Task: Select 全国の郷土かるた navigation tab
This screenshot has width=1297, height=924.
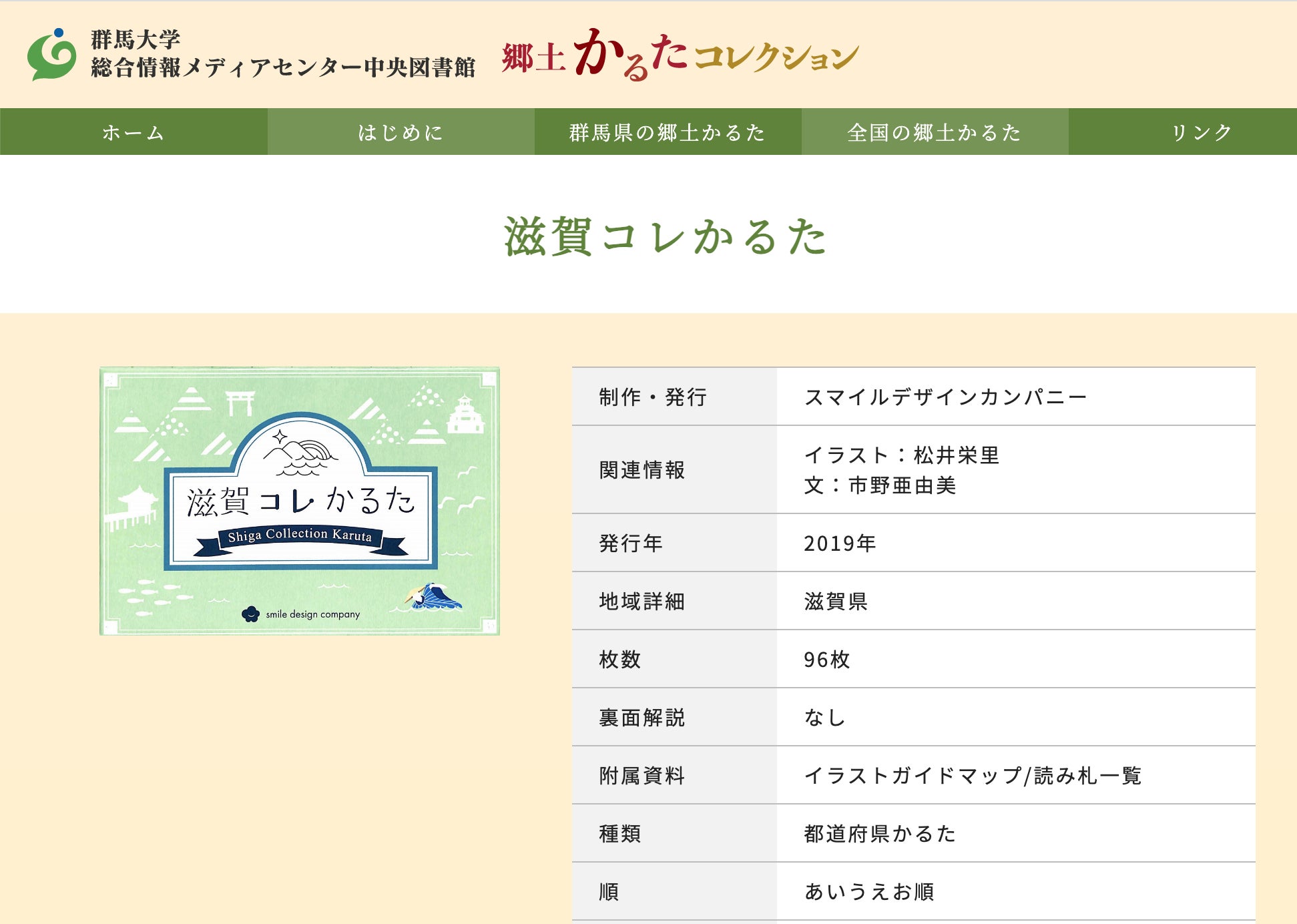Action: click(935, 132)
